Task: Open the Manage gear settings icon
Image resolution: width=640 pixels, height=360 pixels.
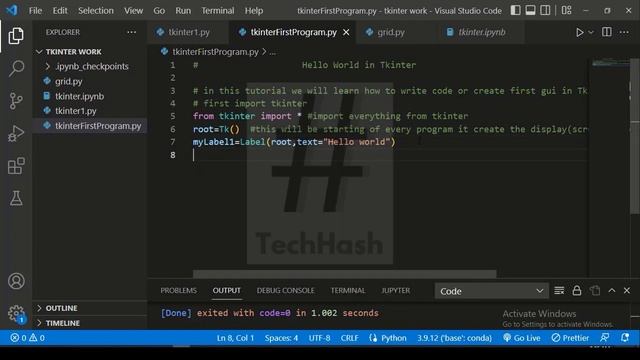Action: [16, 313]
